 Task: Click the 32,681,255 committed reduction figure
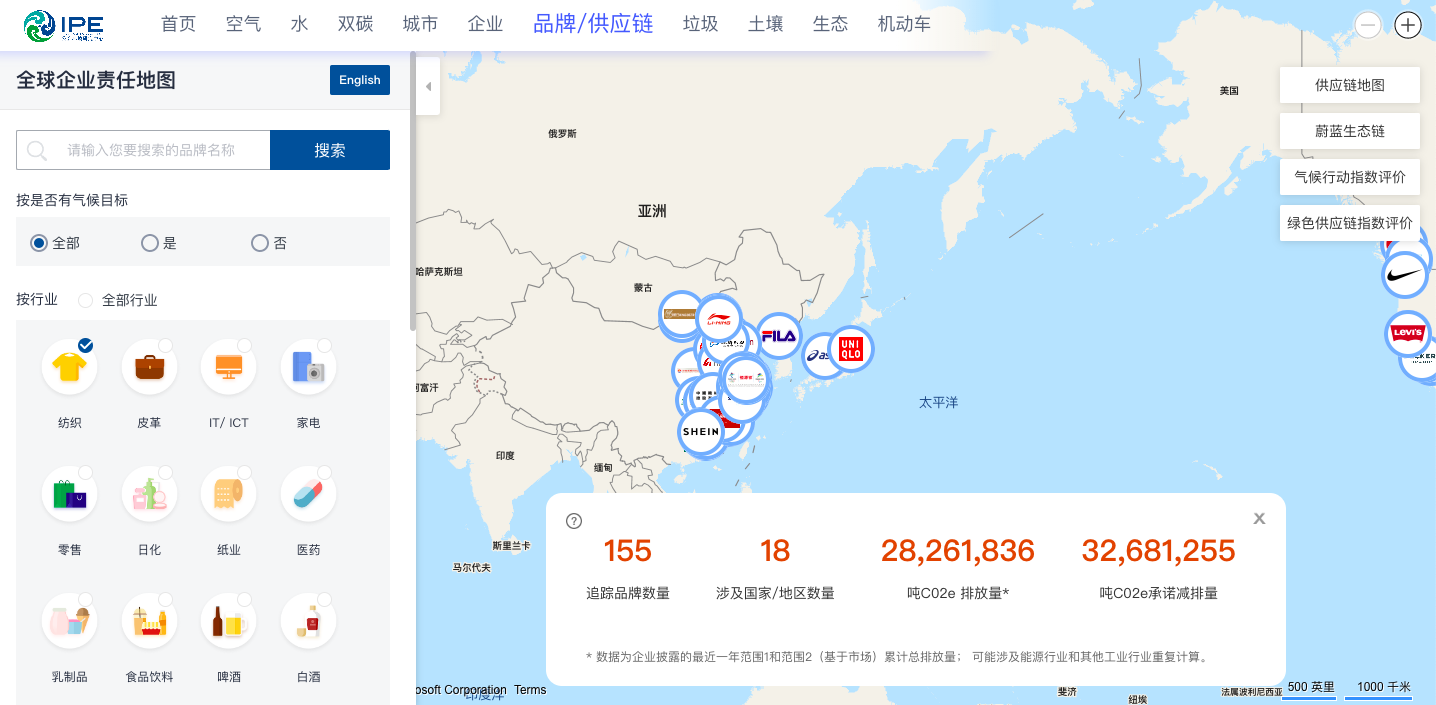pyautogui.click(x=1159, y=551)
